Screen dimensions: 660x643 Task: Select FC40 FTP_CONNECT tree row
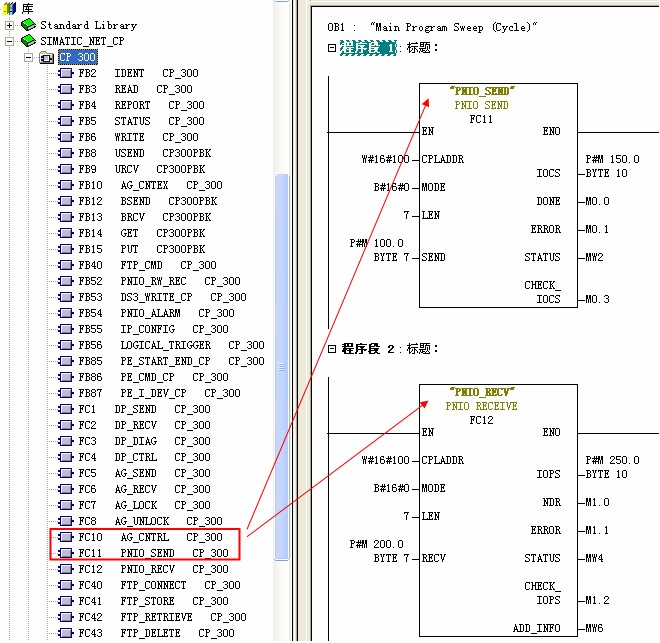149,585
